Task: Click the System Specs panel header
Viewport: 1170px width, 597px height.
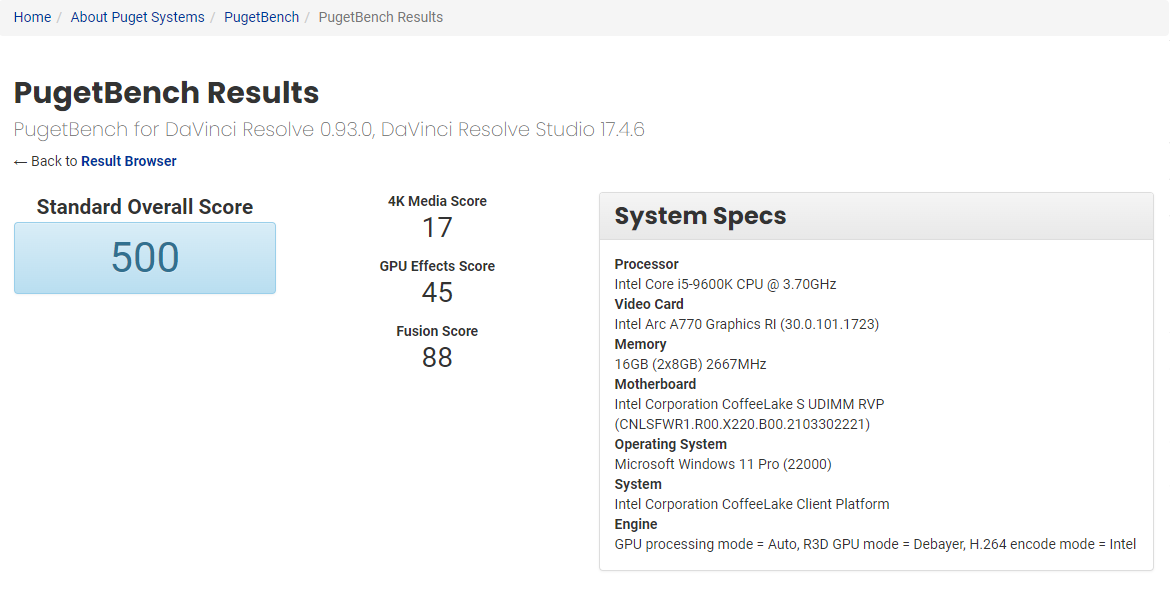Action: click(x=876, y=216)
